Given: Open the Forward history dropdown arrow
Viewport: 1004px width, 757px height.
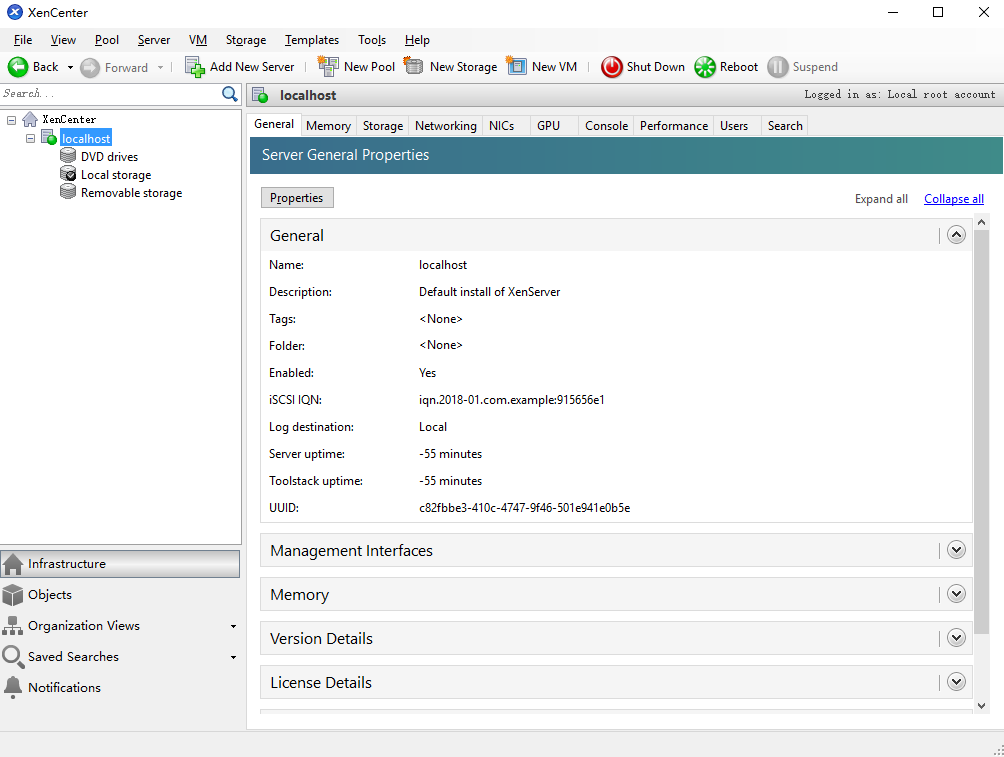Looking at the screenshot, I should click(160, 67).
